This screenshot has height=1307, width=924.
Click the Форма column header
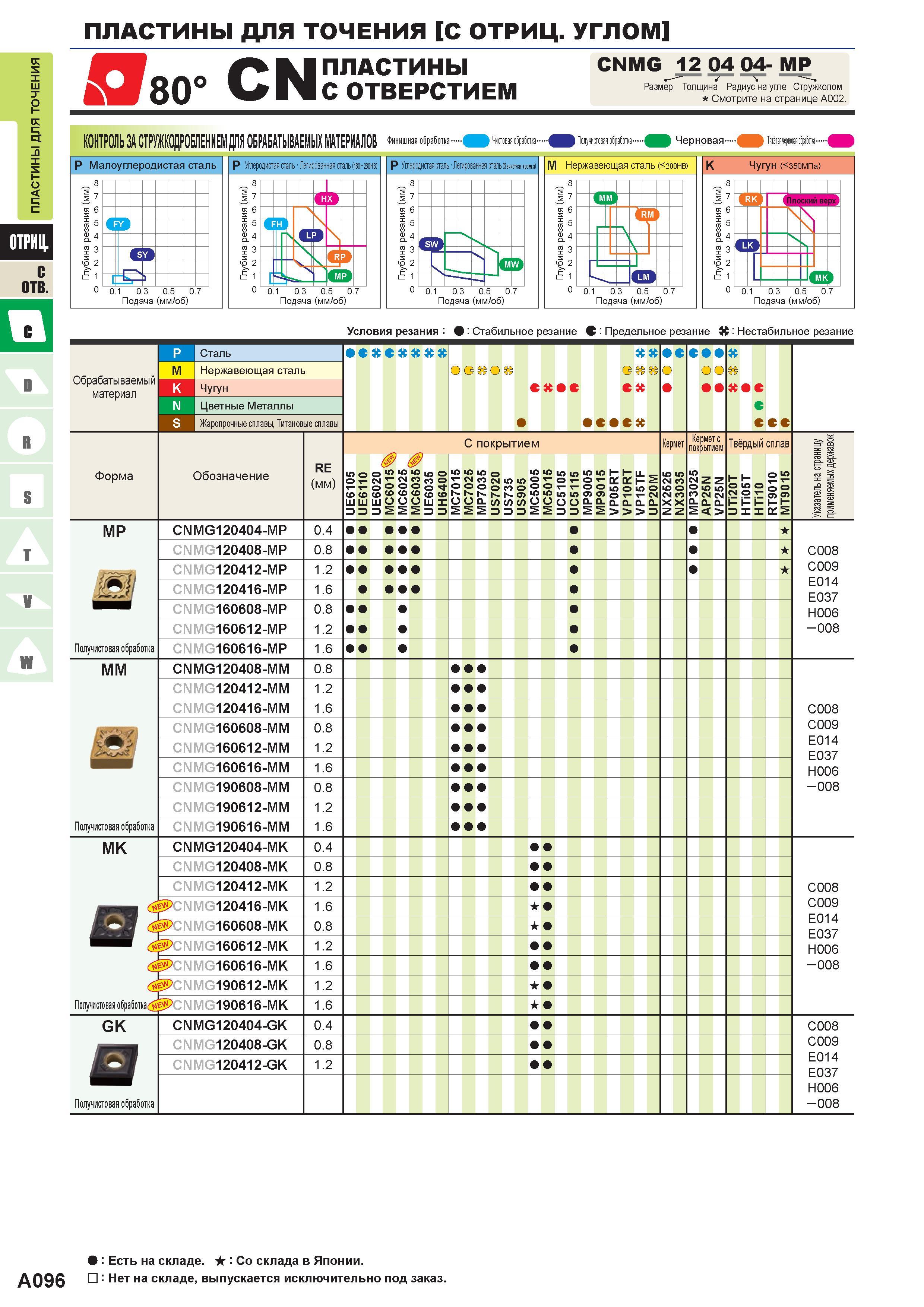pos(114,476)
